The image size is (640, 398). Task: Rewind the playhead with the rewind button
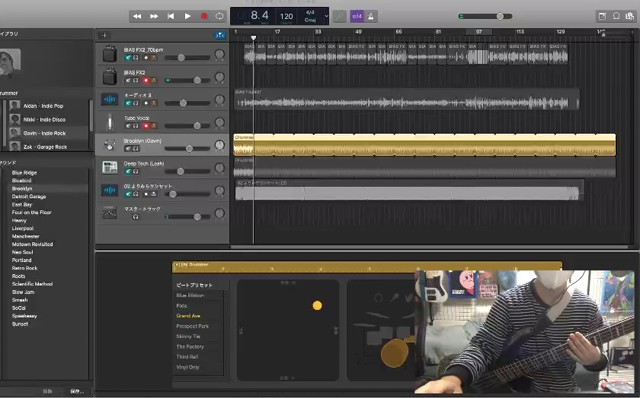[137, 16]
